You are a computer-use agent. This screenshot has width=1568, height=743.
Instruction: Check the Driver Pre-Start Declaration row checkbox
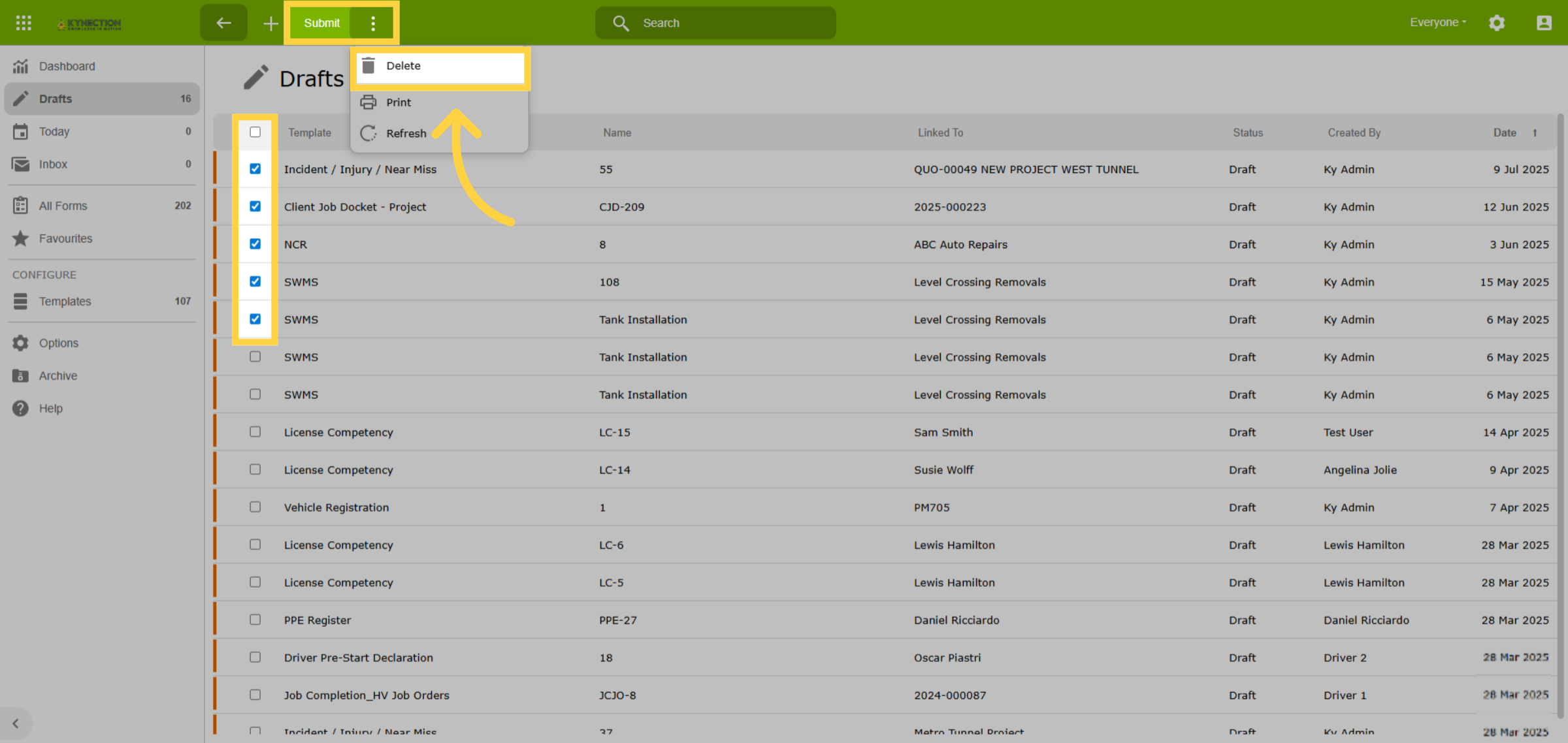pos(255,657)
